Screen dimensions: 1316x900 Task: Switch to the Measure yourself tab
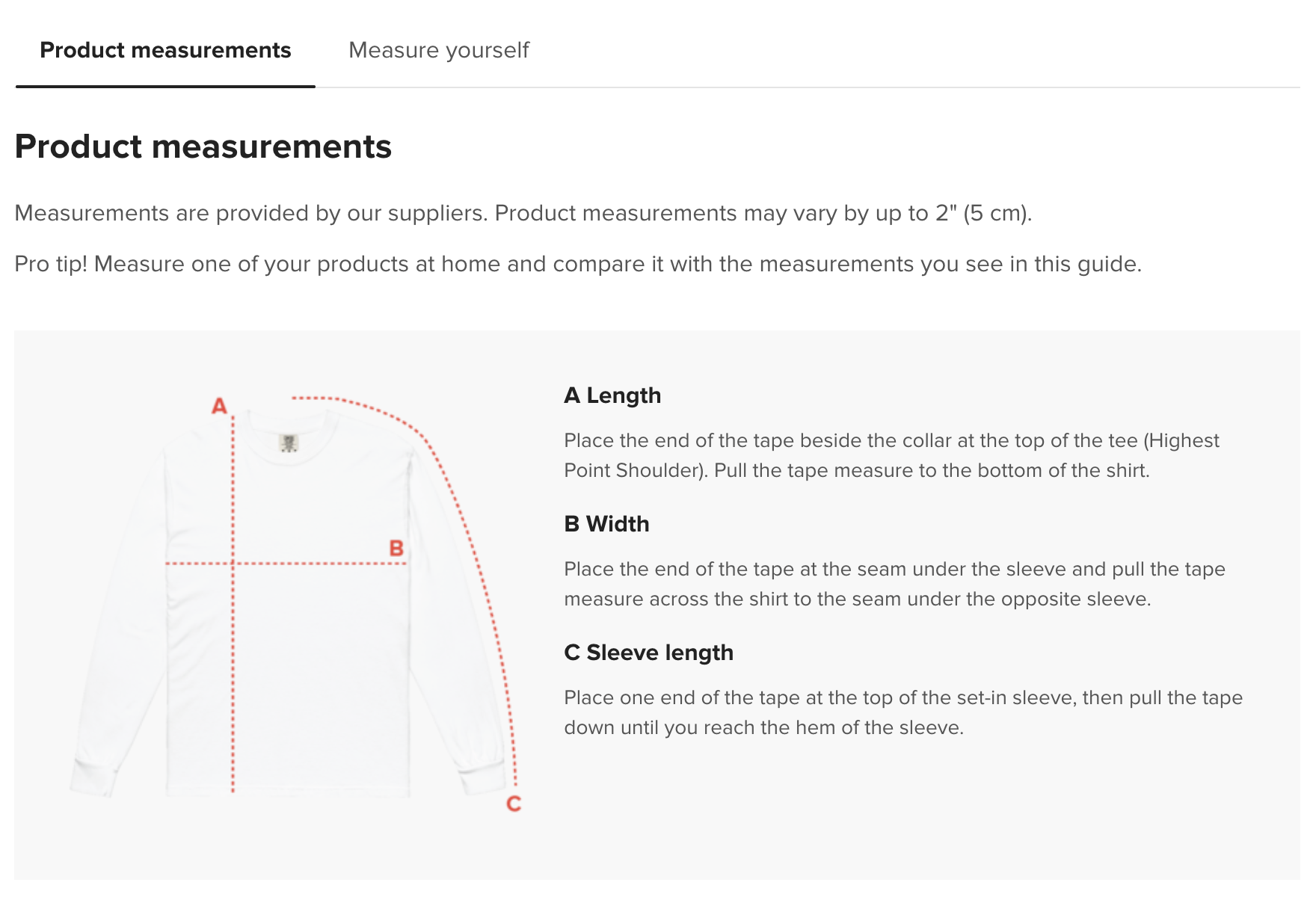438,50
